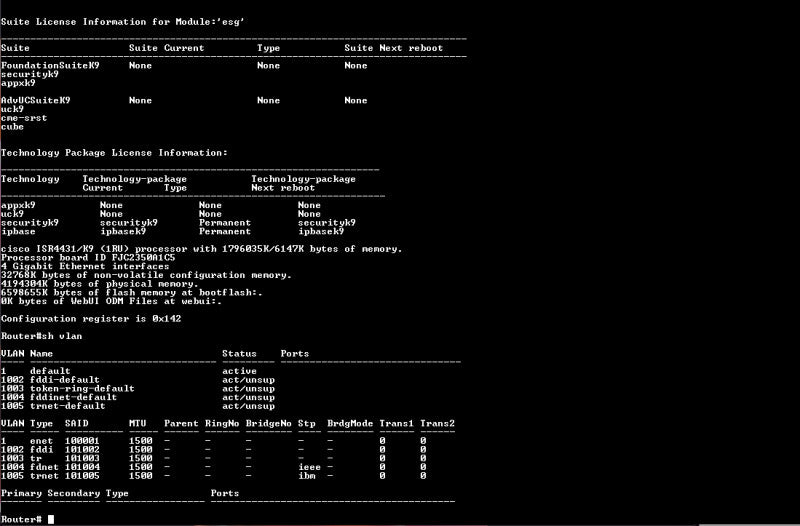Select the FoundationSuiteK9 suite name

click(x=50, y=65)
